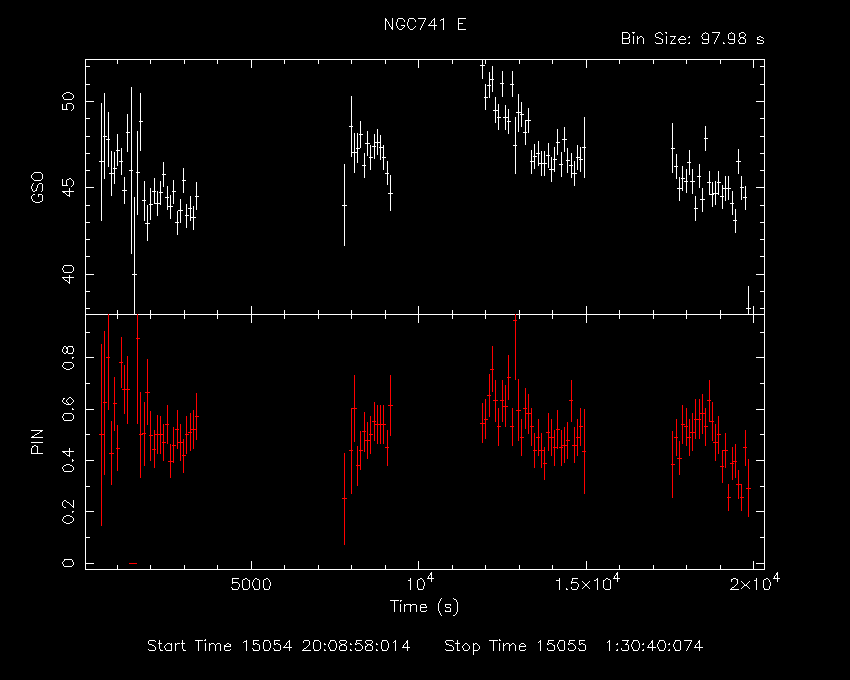Click the 'PIN' y-axis label
The image size is (850, 680).
click(37, 441)
